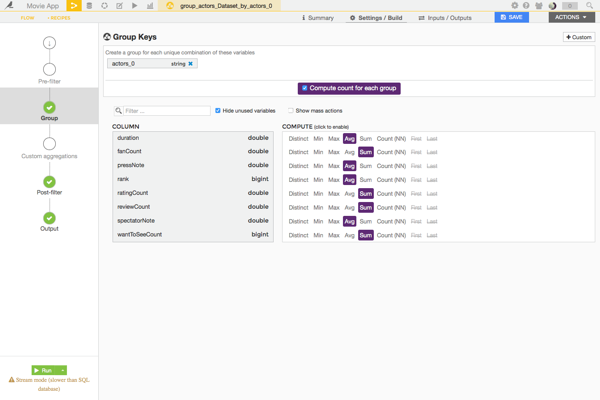Open the Flow icon in top bar
This screenshot has width=600, height=400.
pyautogui.click(x=74, y=5)
